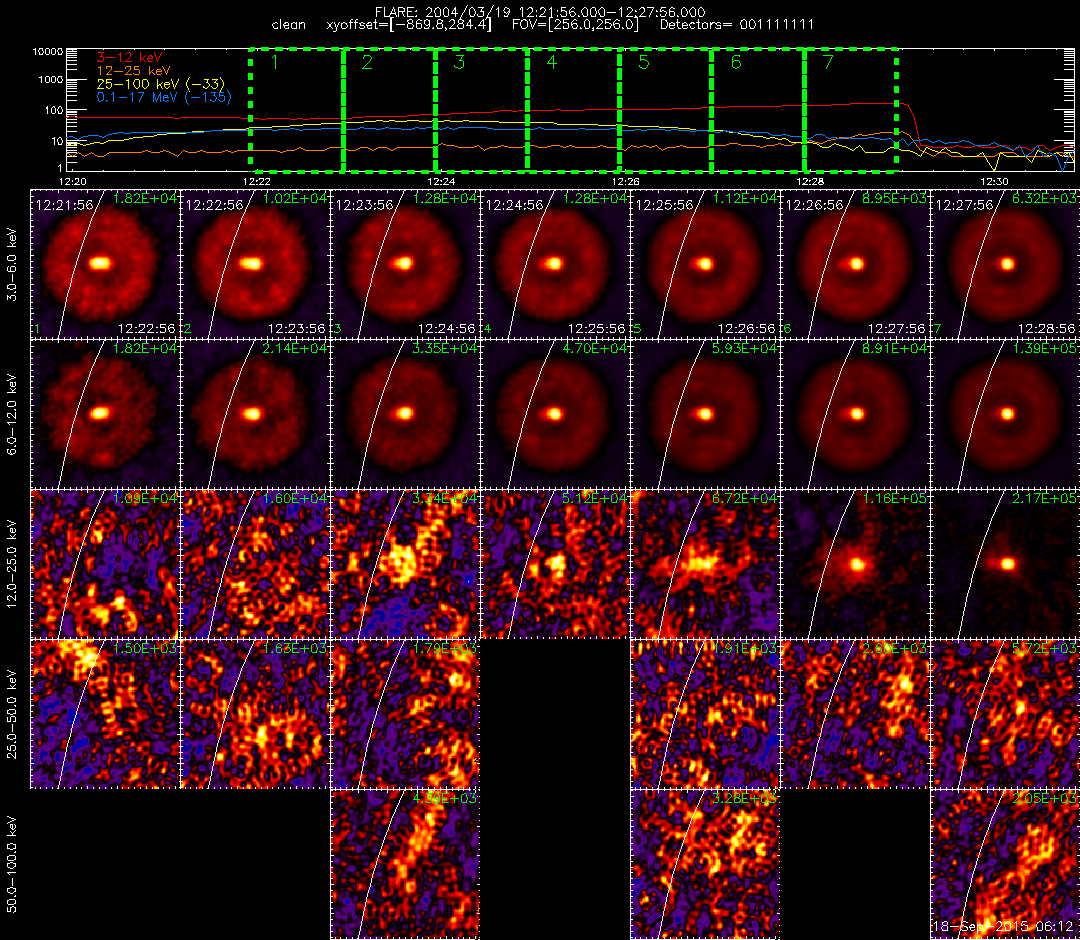
Task: Select interval marker 6 in the lightcurve
Action: tap(736, 62)
